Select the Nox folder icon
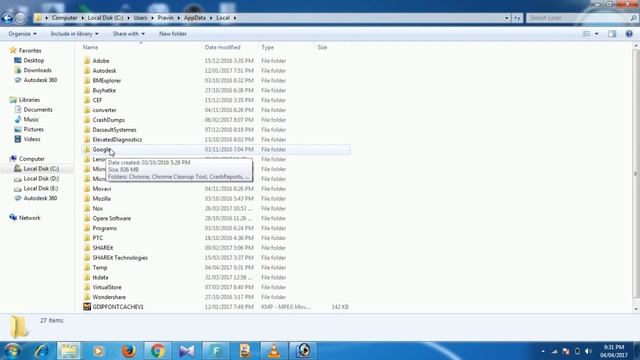640x360 pixels. tap(87, 208)
